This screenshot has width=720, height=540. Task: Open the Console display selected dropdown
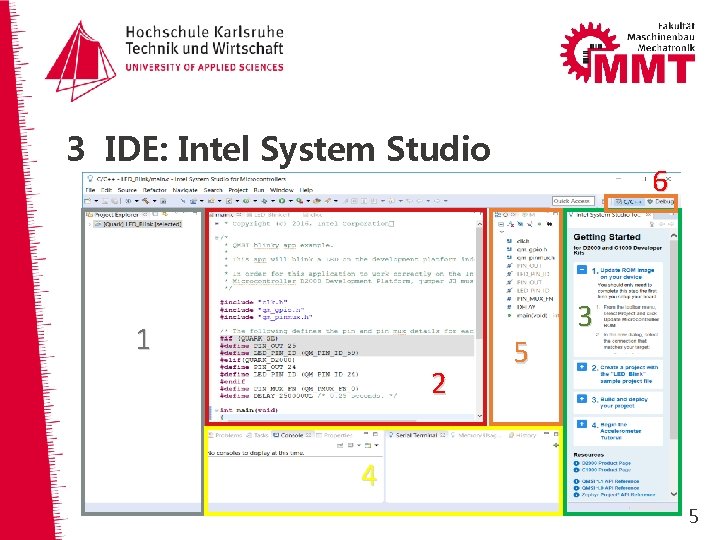pos(359,445)
